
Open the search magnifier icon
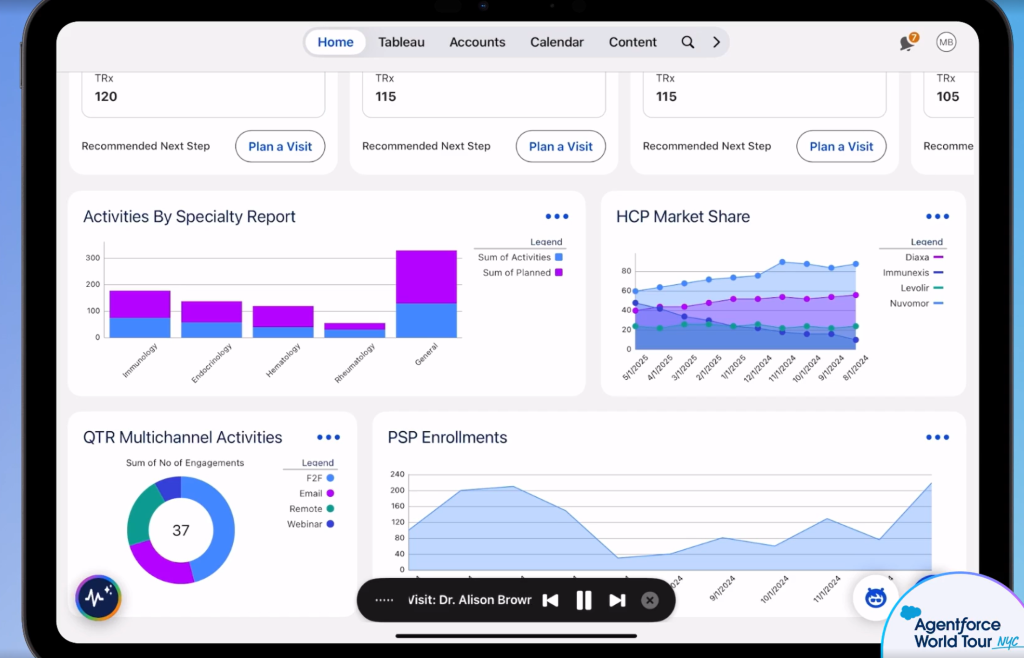click(688, 42)
